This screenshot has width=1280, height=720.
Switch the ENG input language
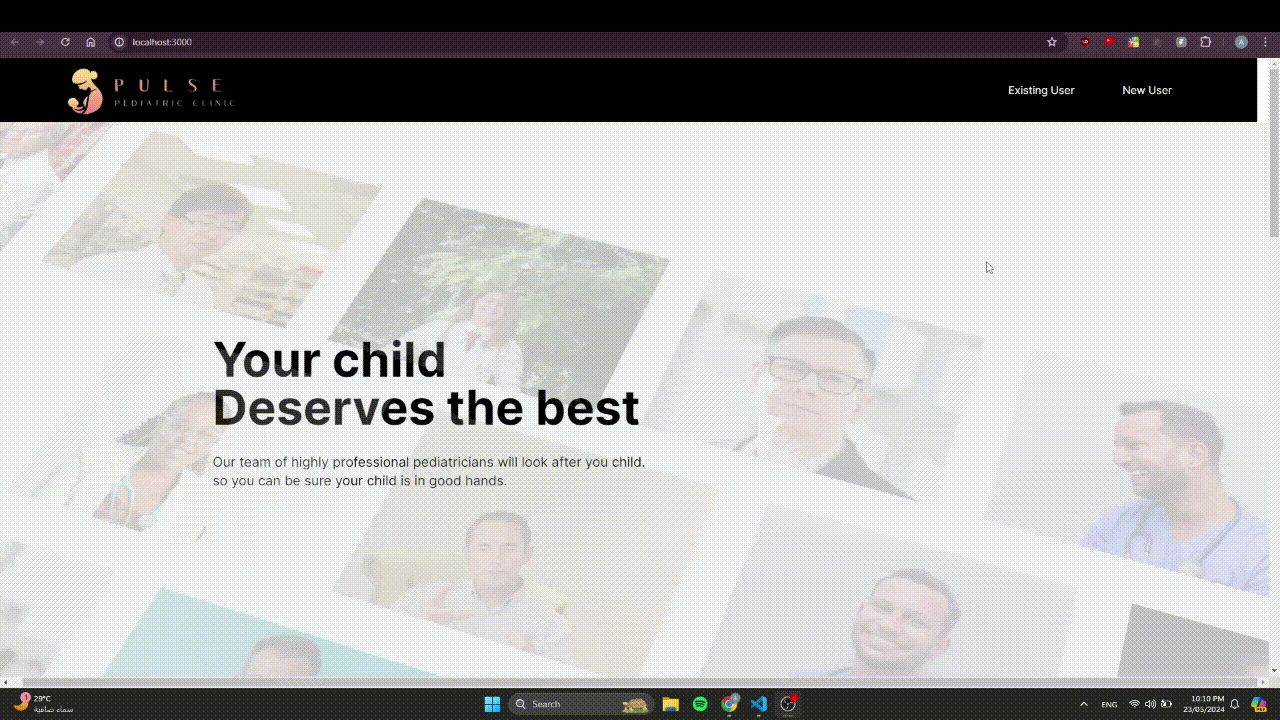pyautogui.click(x=1109, y=704)
